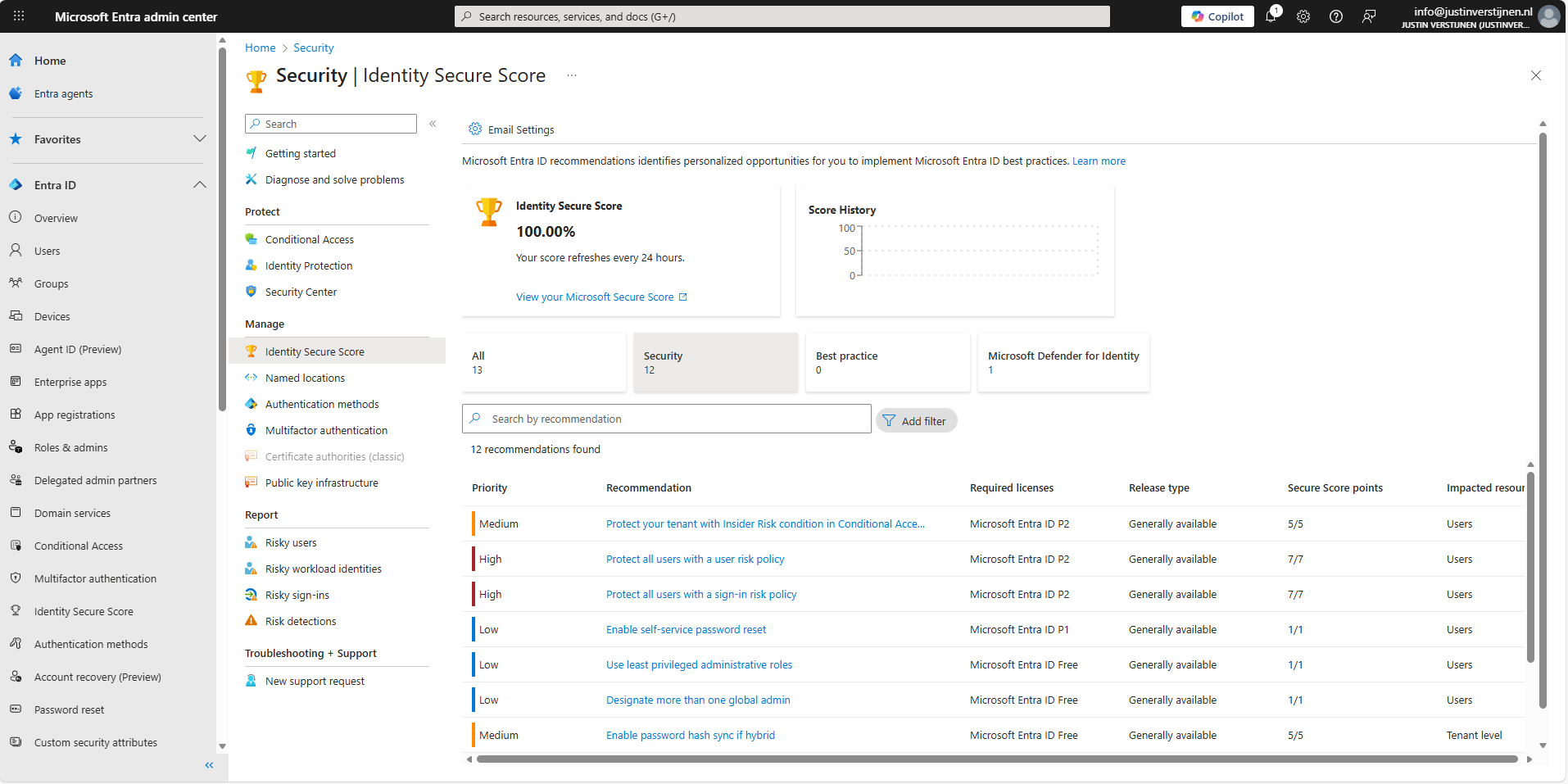Click the Add filter button
This screenshot has width=1568, height=784.
pos(916,421)
